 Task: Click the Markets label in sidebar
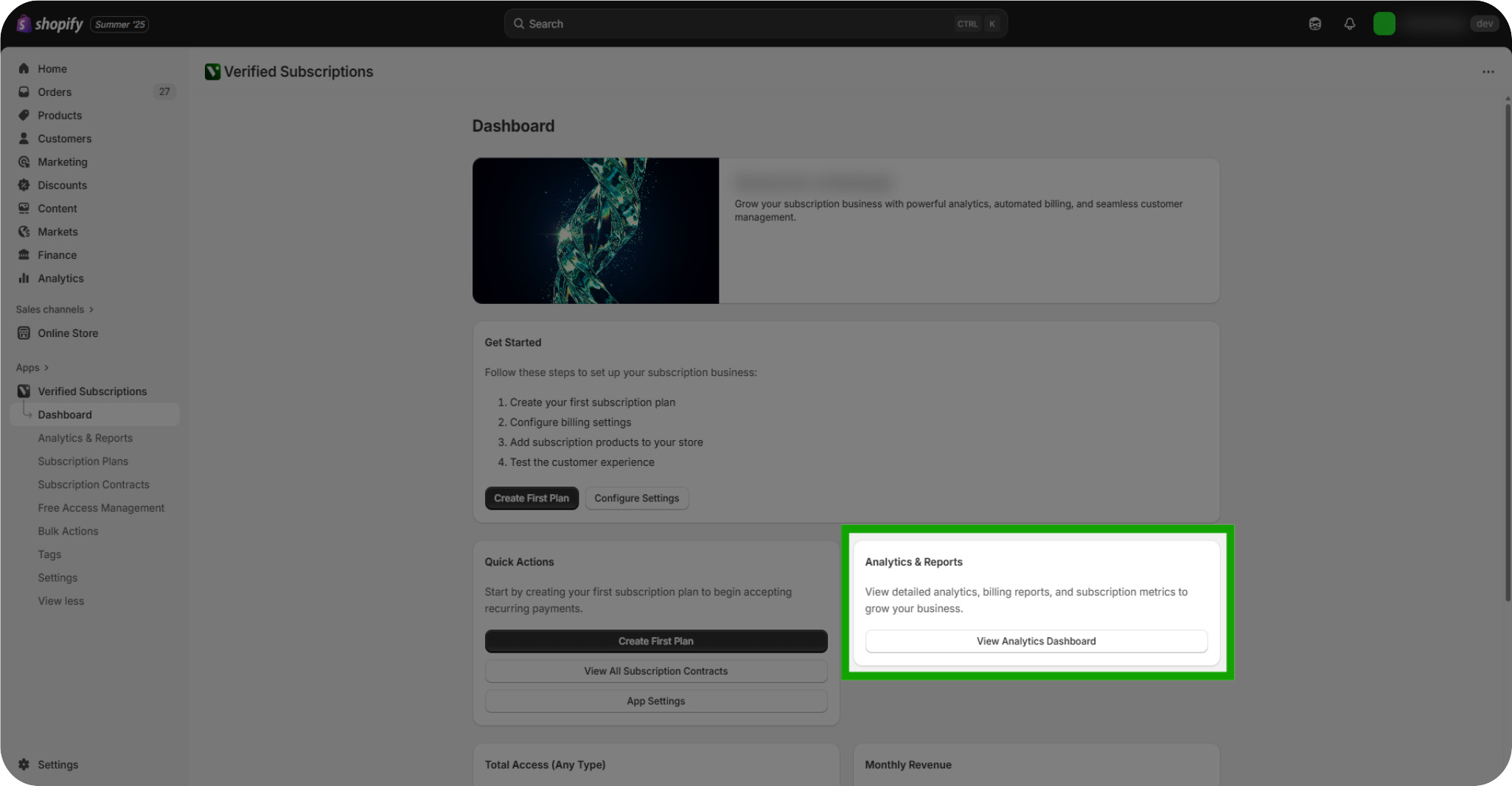pyautogui.click(x=58, y=232)
